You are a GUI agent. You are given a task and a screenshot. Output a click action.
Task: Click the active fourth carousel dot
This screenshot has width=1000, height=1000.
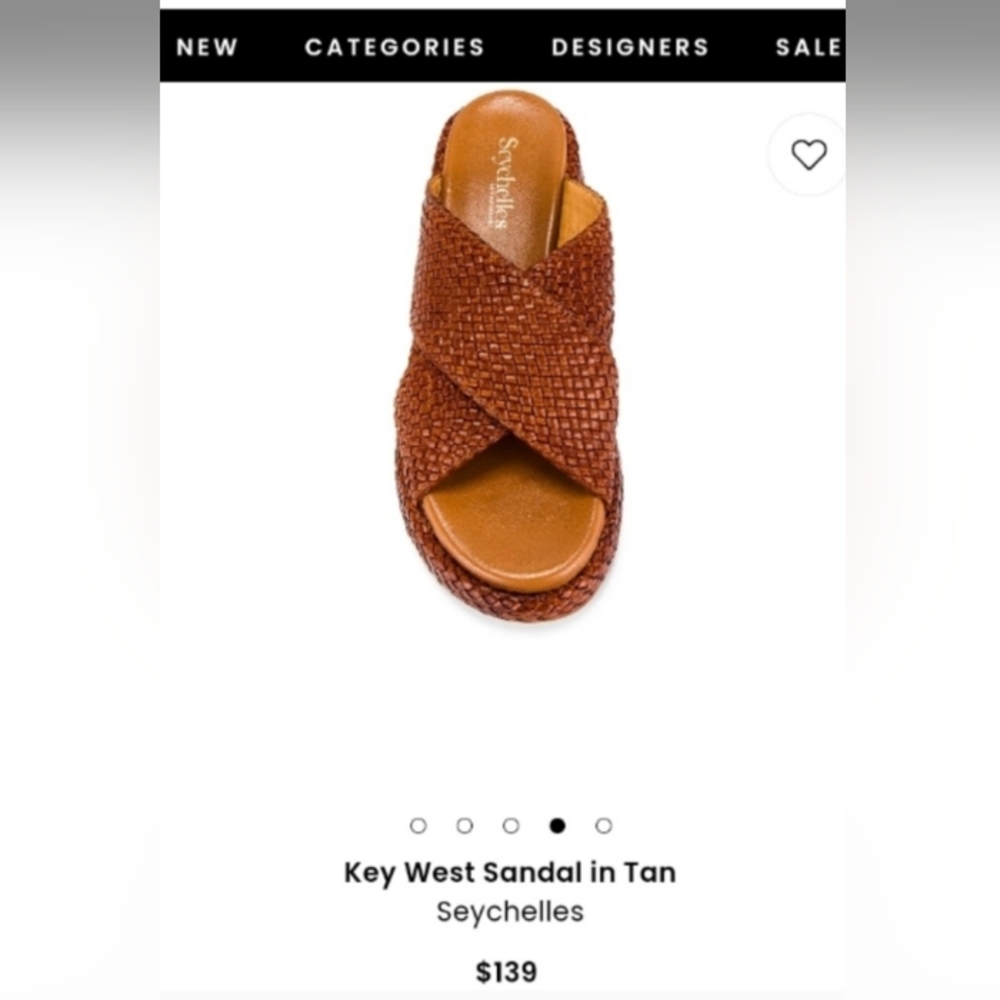pyautogui.click(x=557, y=825)
